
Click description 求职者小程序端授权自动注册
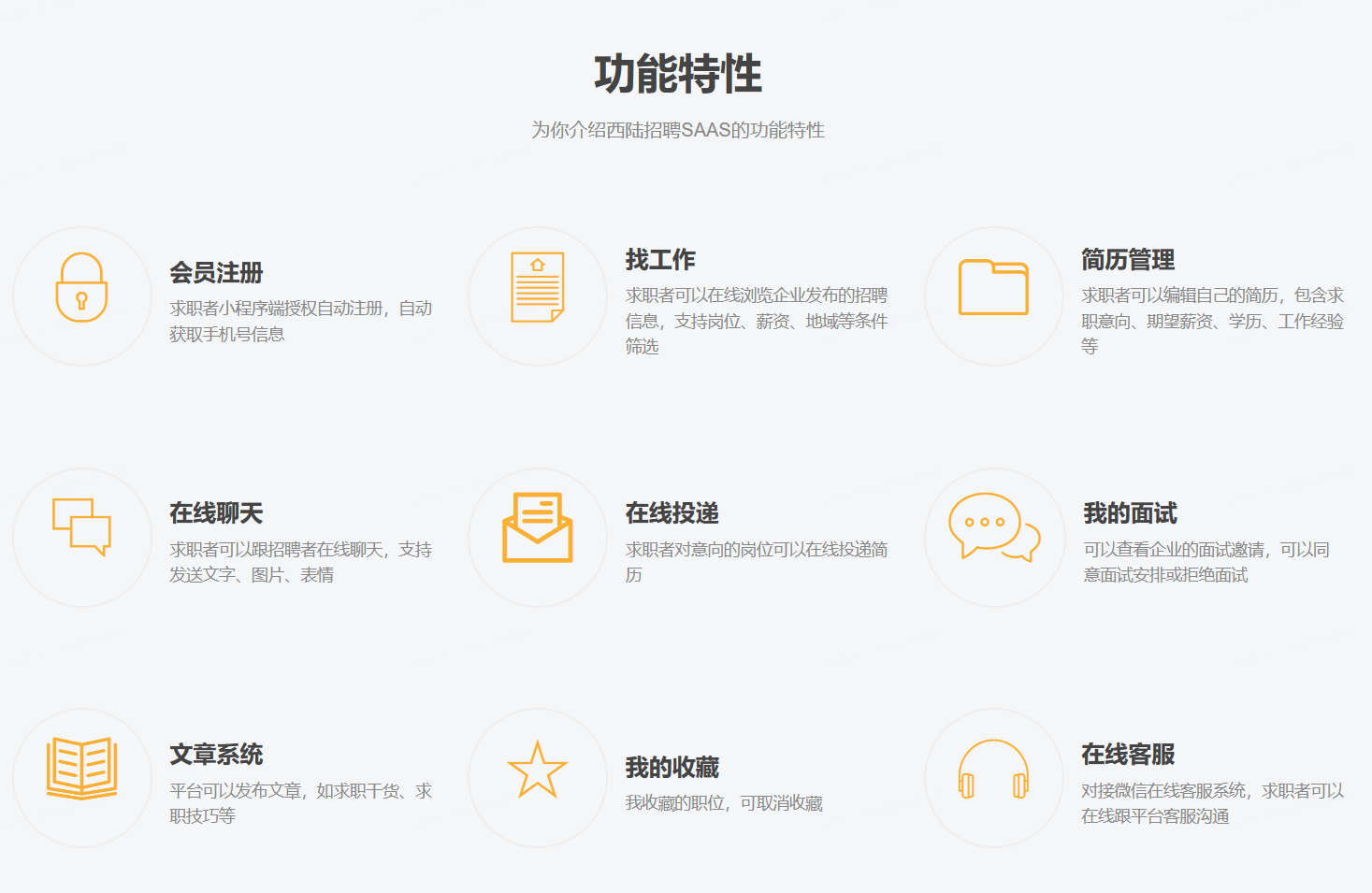300,321
